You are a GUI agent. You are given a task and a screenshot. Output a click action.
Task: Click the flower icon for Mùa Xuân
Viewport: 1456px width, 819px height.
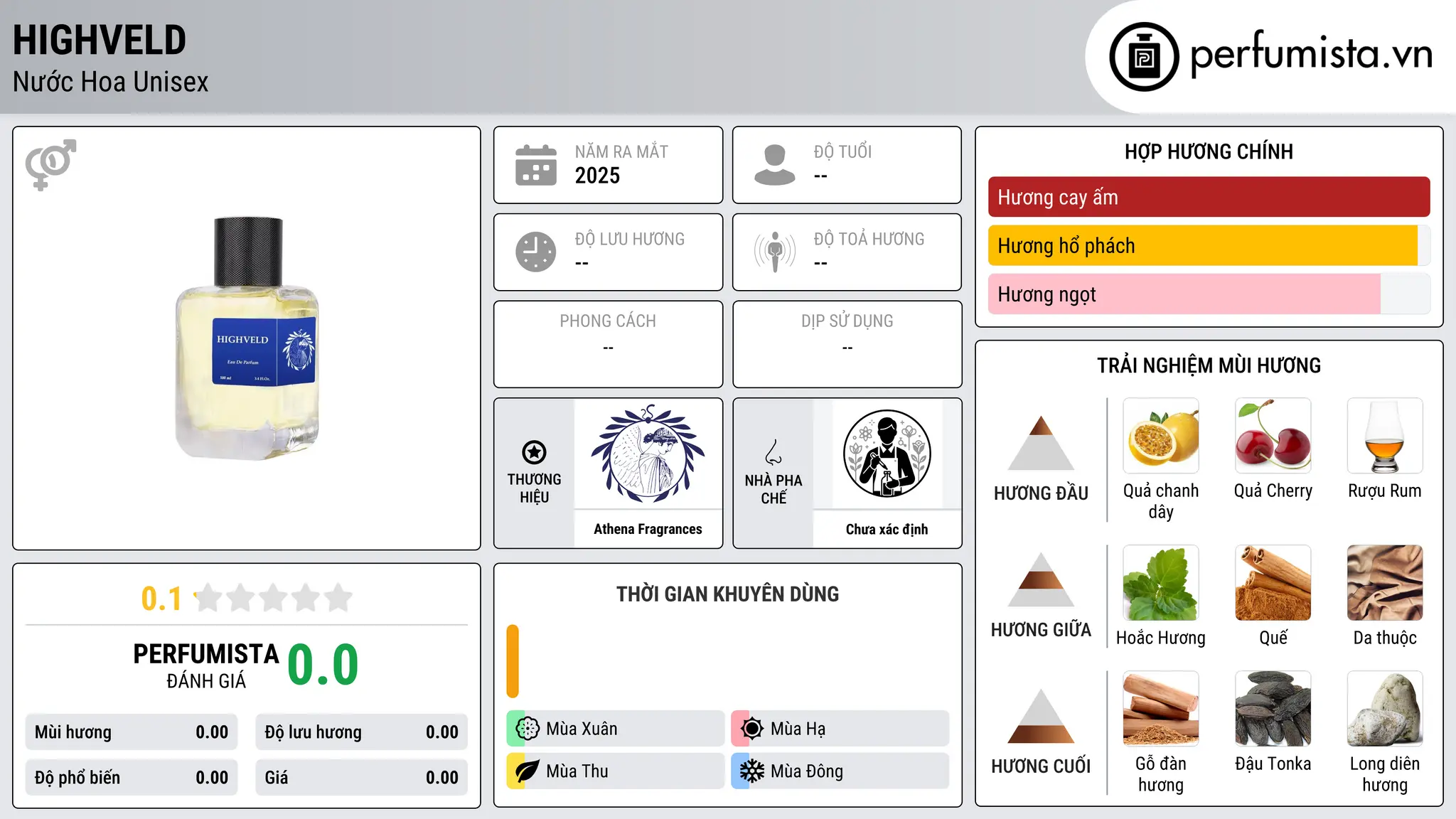[528, 729]
